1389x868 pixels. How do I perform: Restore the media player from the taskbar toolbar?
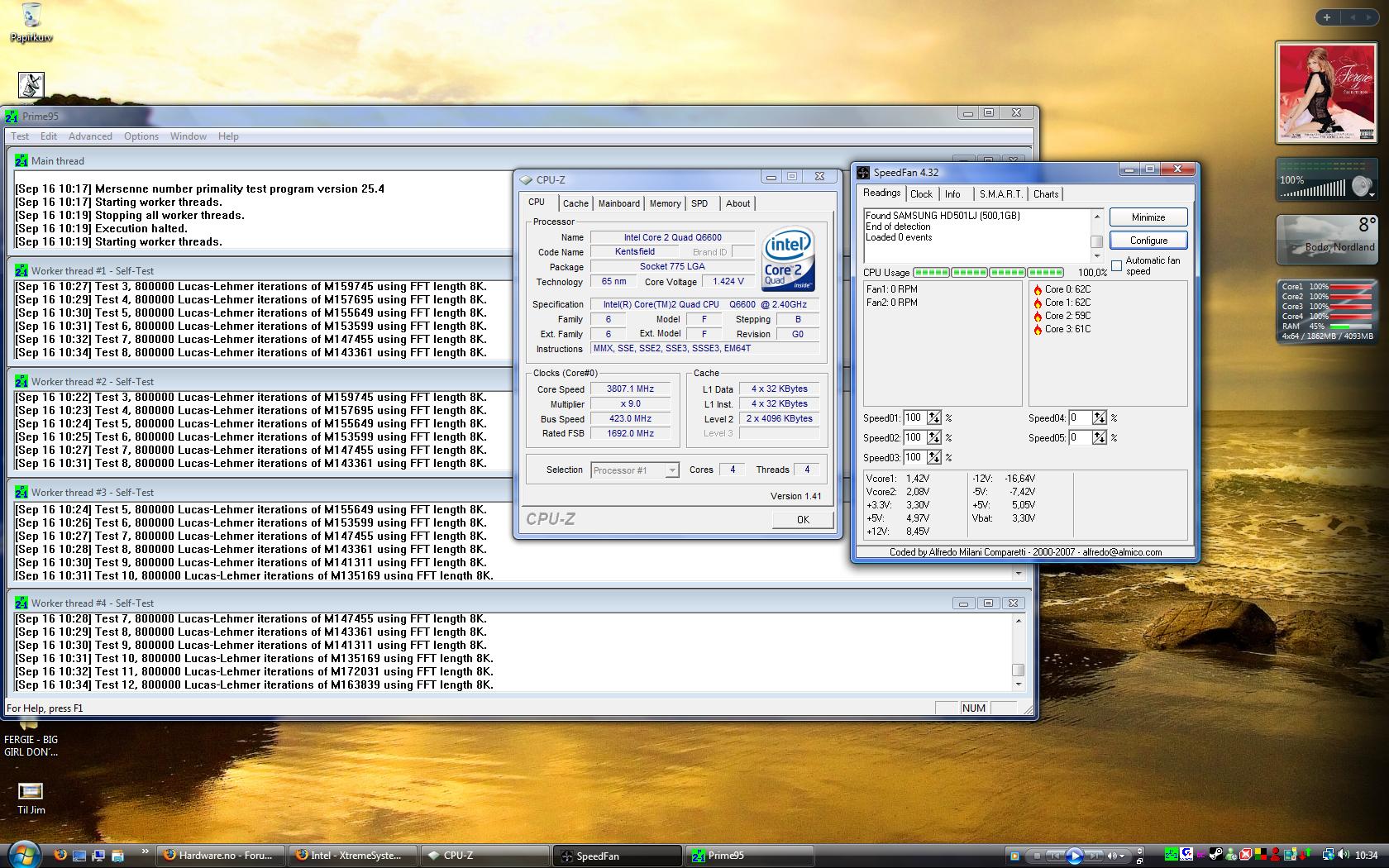point(1140,861)
